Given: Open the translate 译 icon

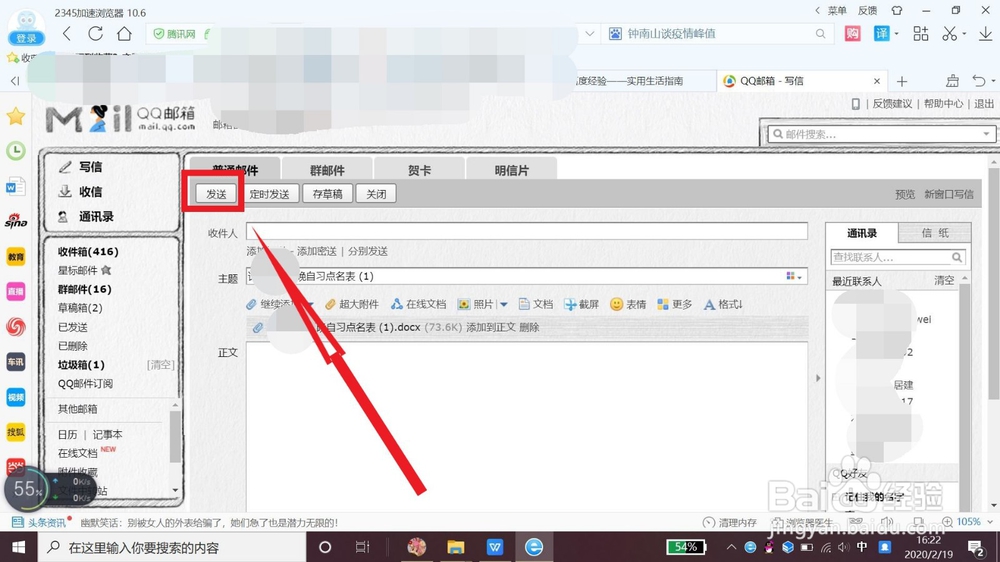Looking at the screenshot, I should click(881, 34).
